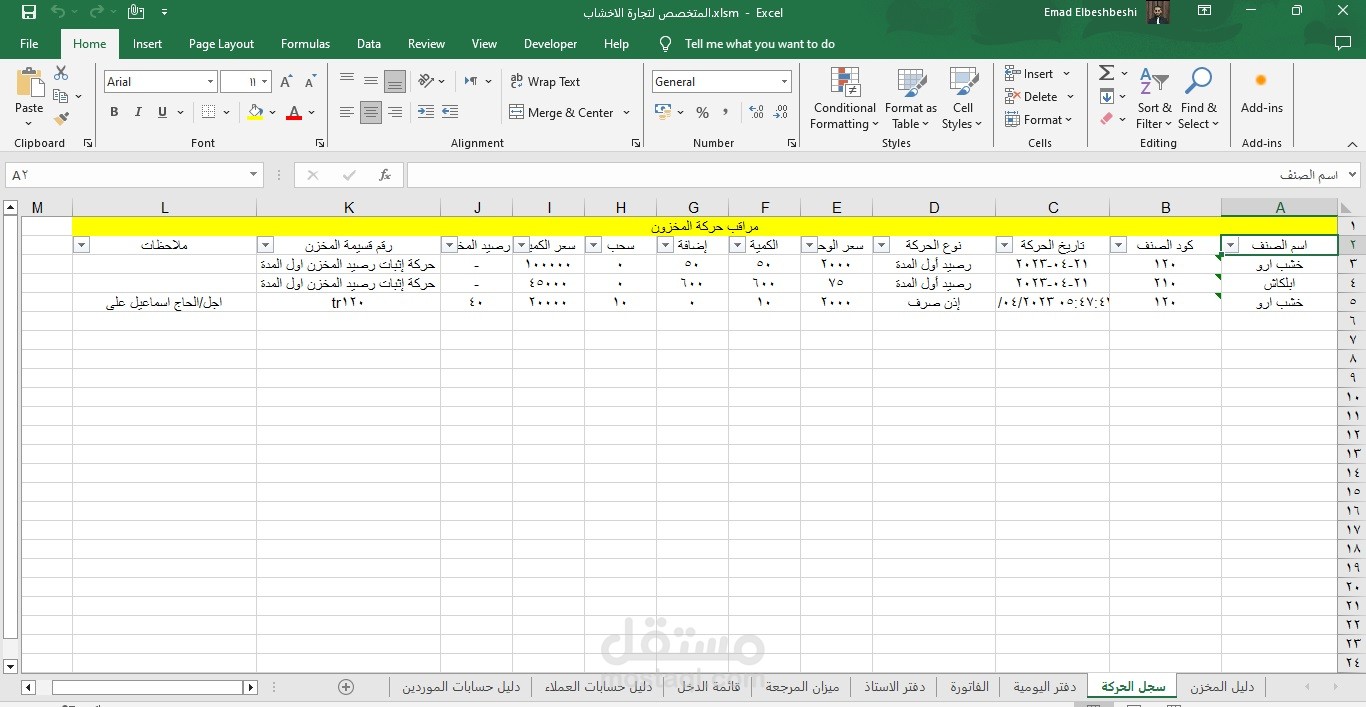Open the font size dropdown

[x=264, y=82]
